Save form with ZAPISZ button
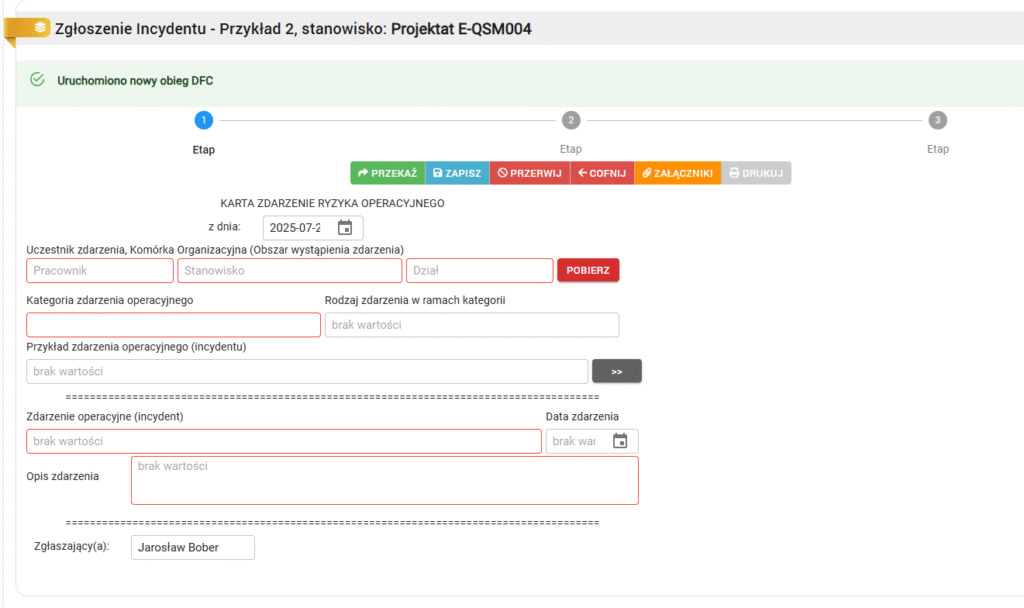This screenshot has width=1024, height=608. [x=457, y=173]
